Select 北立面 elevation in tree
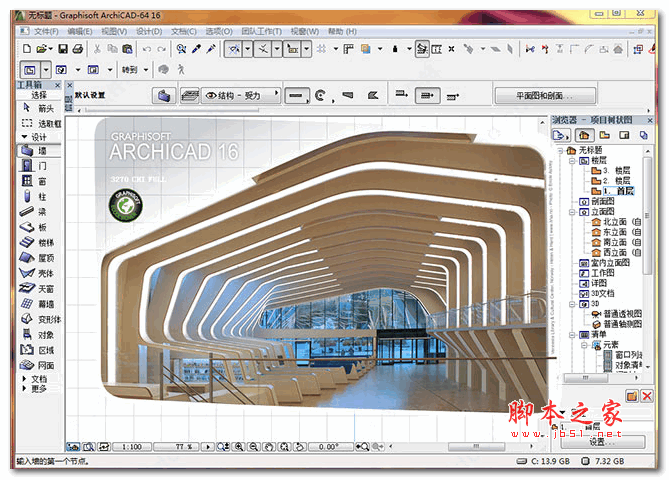This screenshot has width=669, height=480. (x=615, y=222)
